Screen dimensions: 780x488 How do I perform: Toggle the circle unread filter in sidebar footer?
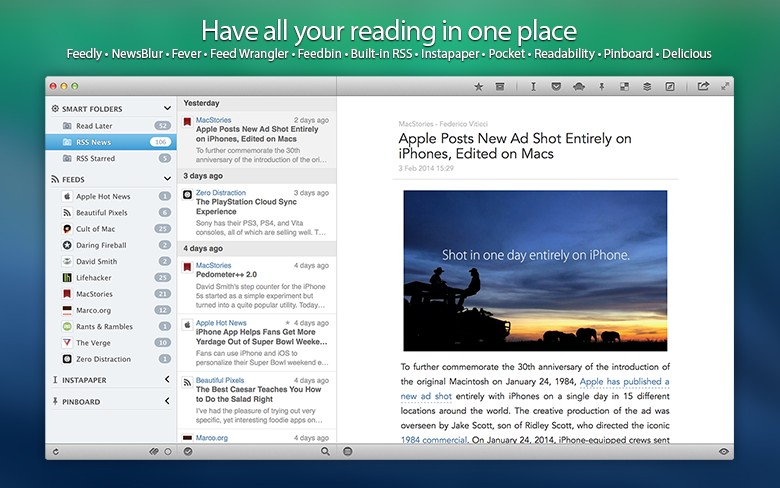(167, 451)
